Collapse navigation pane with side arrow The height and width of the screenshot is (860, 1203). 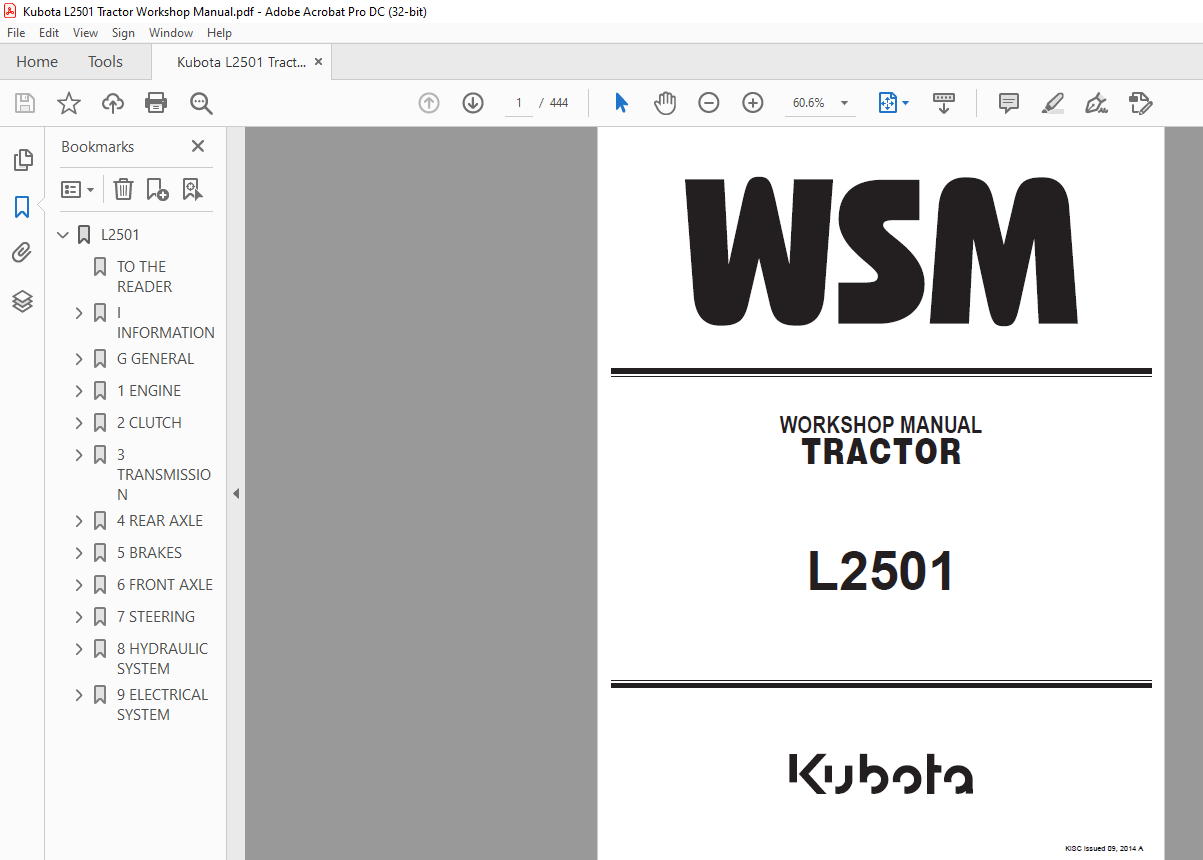pyautogui.click(x=236, y=493)
